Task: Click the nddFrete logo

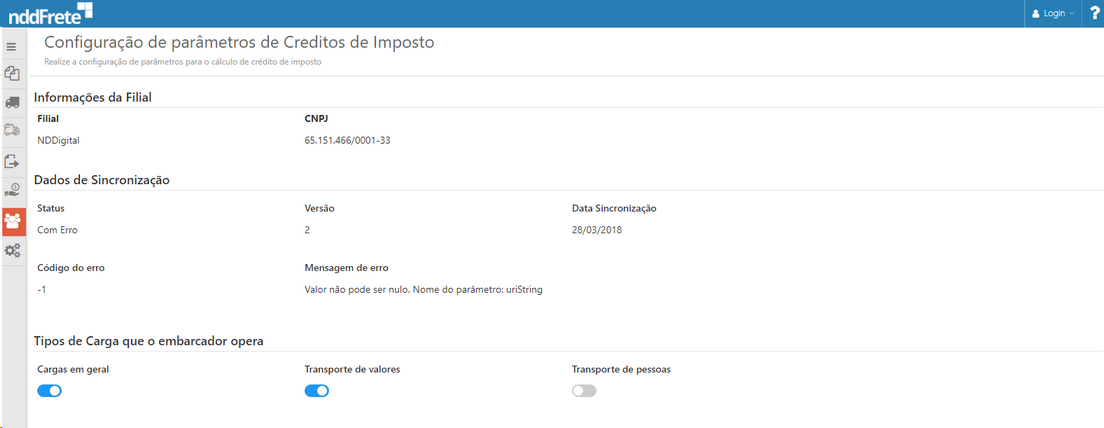Action: coord(51,12)
